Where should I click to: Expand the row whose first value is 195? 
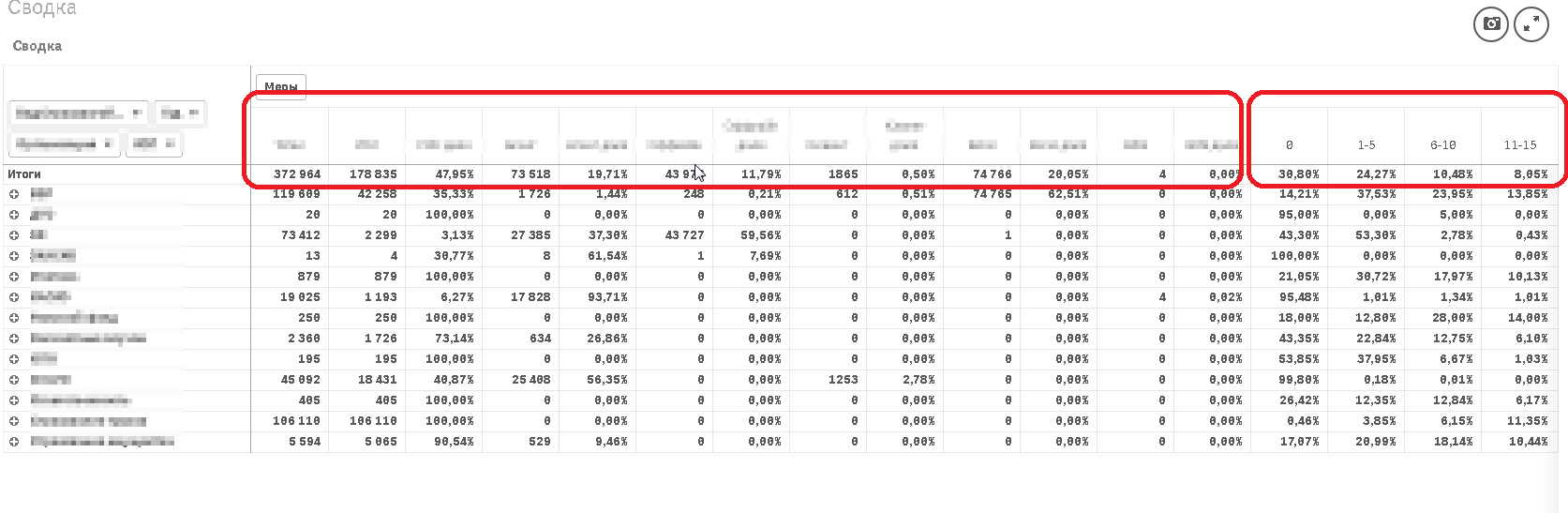(x=14, y=359)
